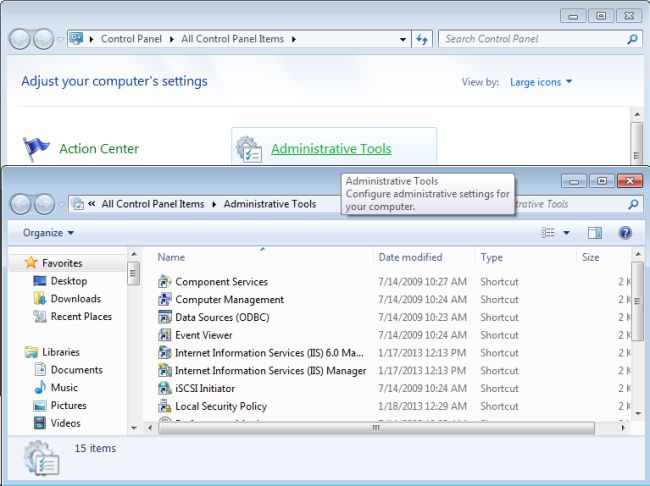Click All Control Panel Items in Administrative Tools breadcrumb
The width and height of the screenshot is (650, 486).
point(153,204)
